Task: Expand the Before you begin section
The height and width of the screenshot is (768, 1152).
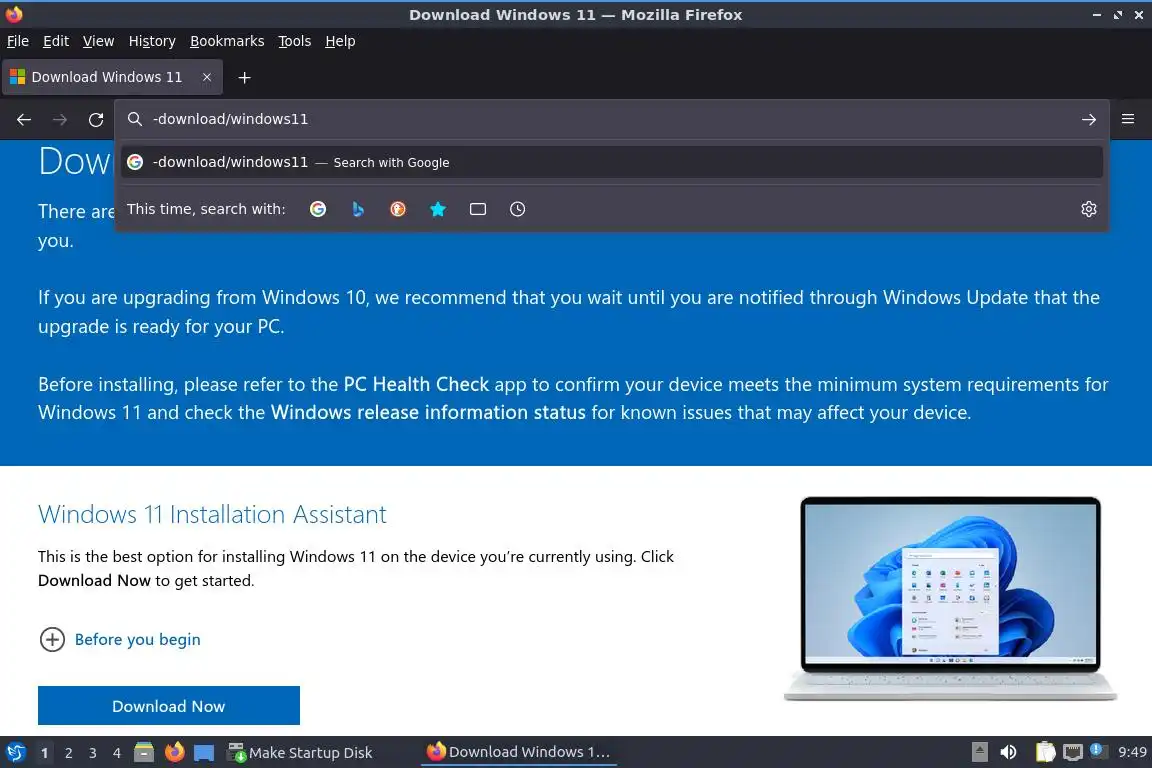Action: click(120, 639)
